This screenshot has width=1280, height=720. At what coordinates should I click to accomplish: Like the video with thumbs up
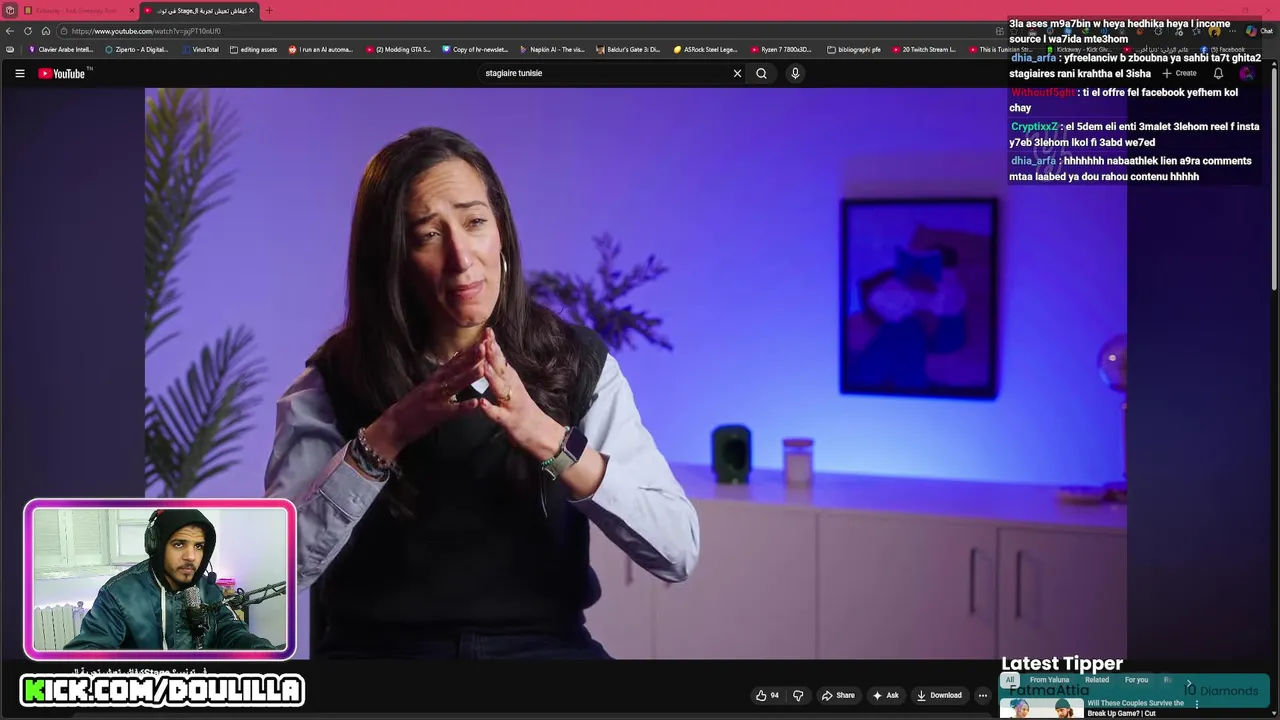point(767,695)
